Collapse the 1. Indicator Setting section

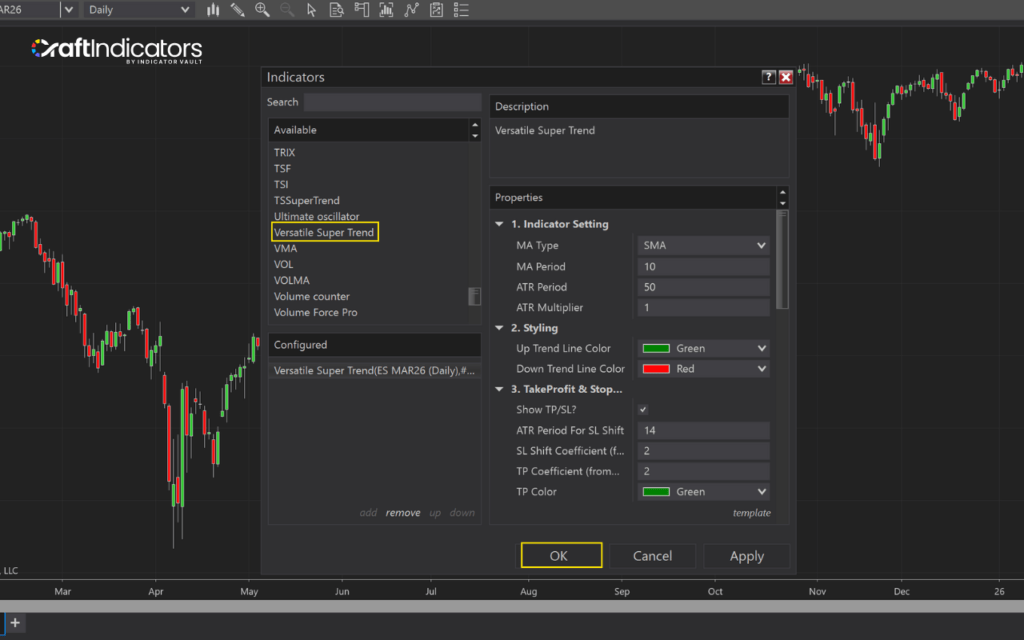coord(499,224)
